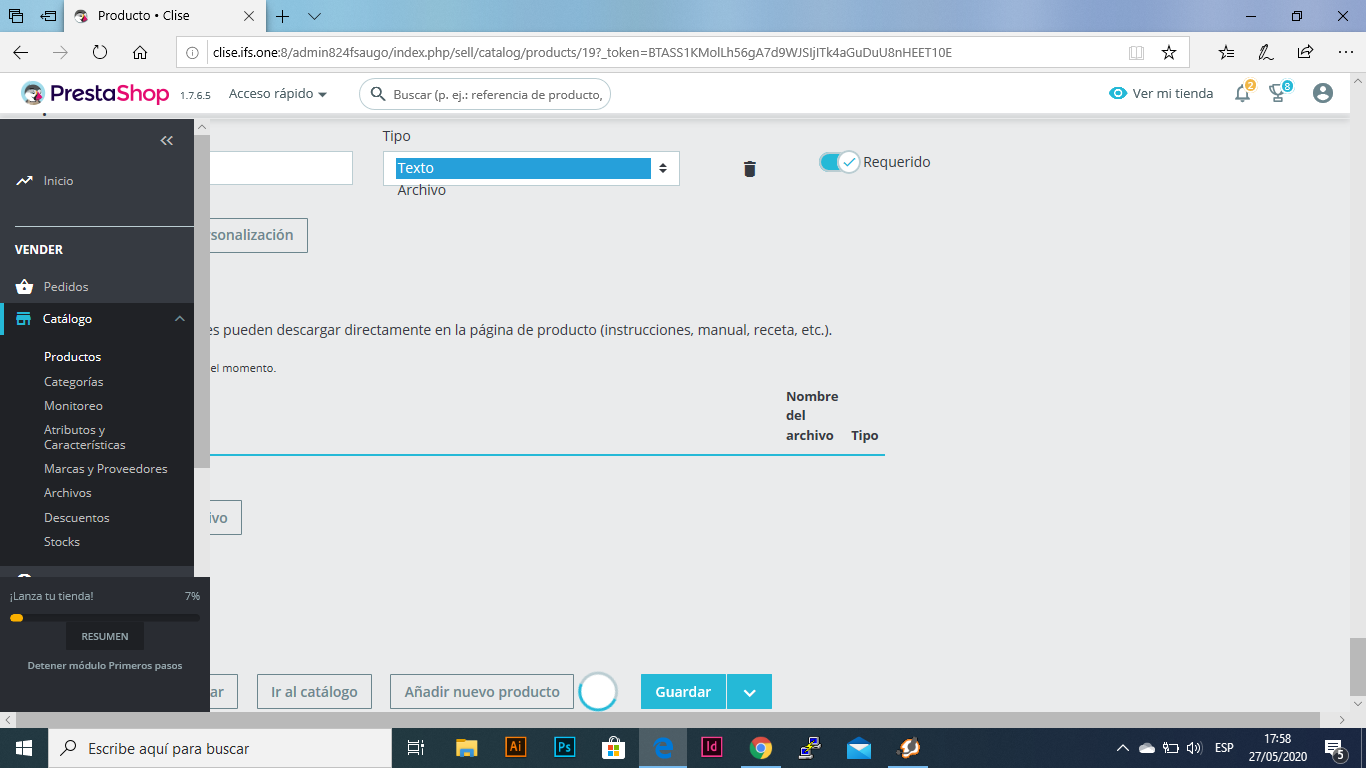
Task: Share this page from Edge toolbar
Action: 1305,52
